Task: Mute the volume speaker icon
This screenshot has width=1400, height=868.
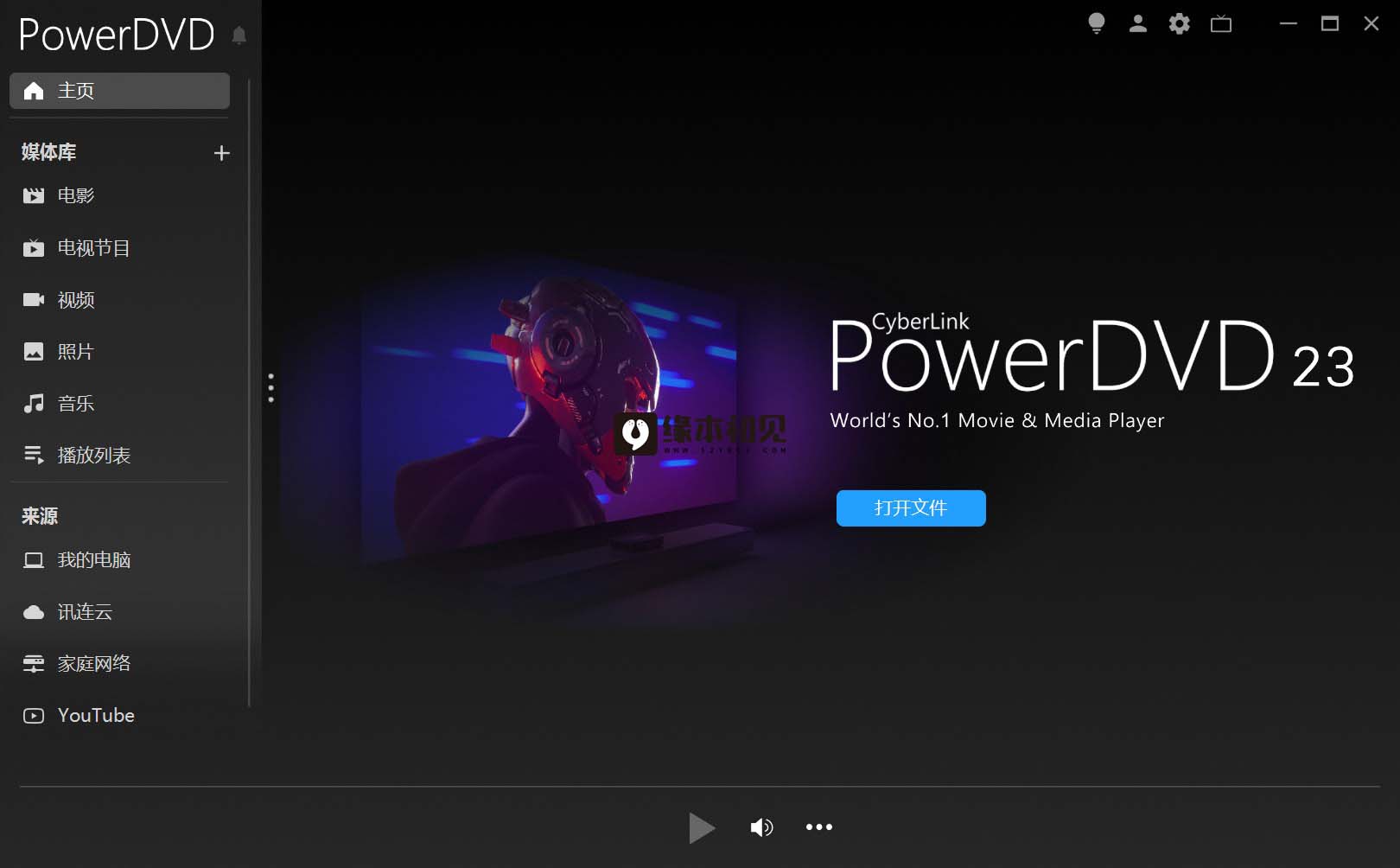Action: pyautogui.click(x=761, y=827)
